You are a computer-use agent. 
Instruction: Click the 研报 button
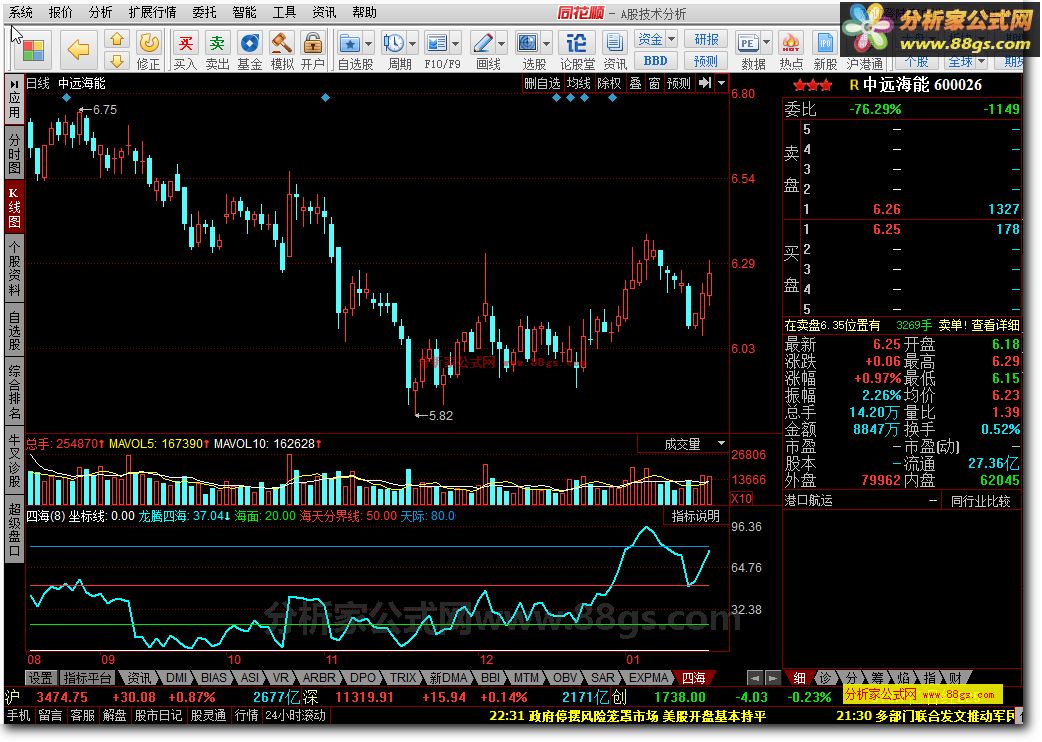point(706,39)
